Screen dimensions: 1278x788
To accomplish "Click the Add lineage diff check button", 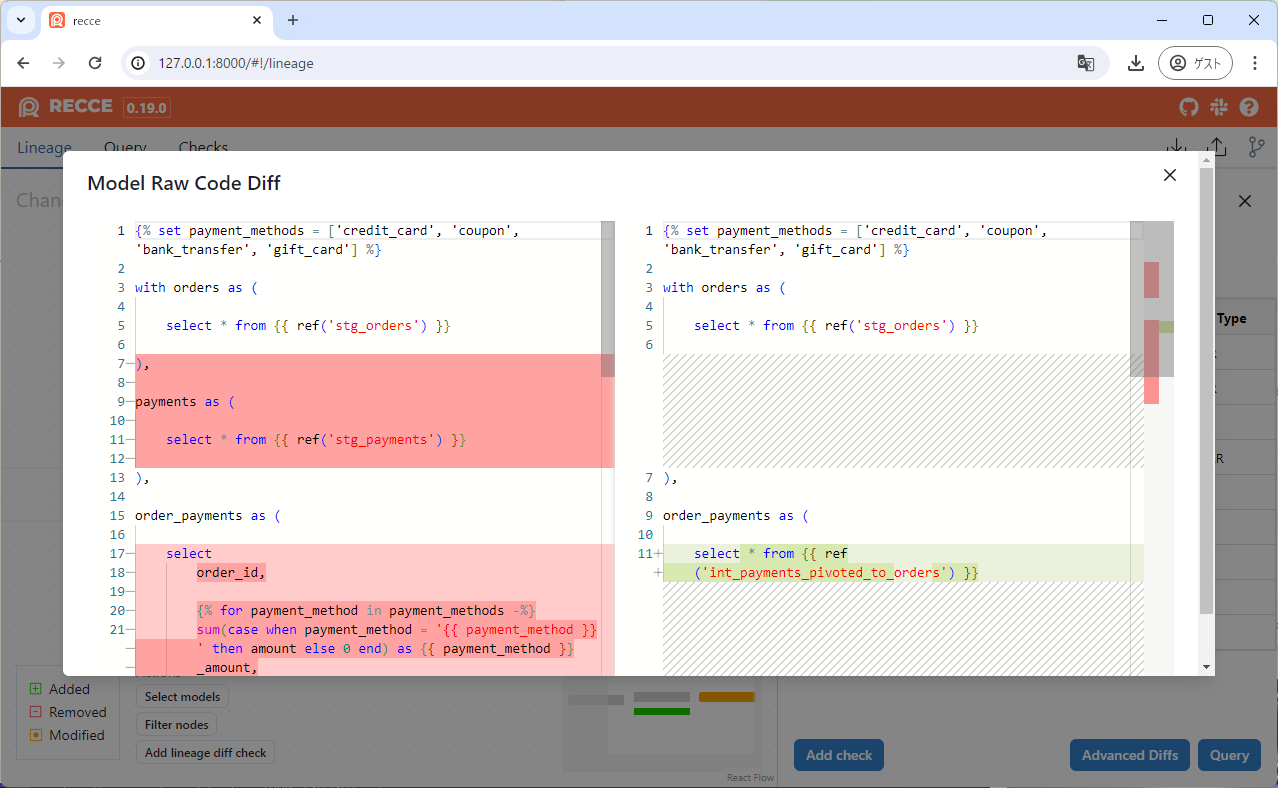I will [205, 752].
